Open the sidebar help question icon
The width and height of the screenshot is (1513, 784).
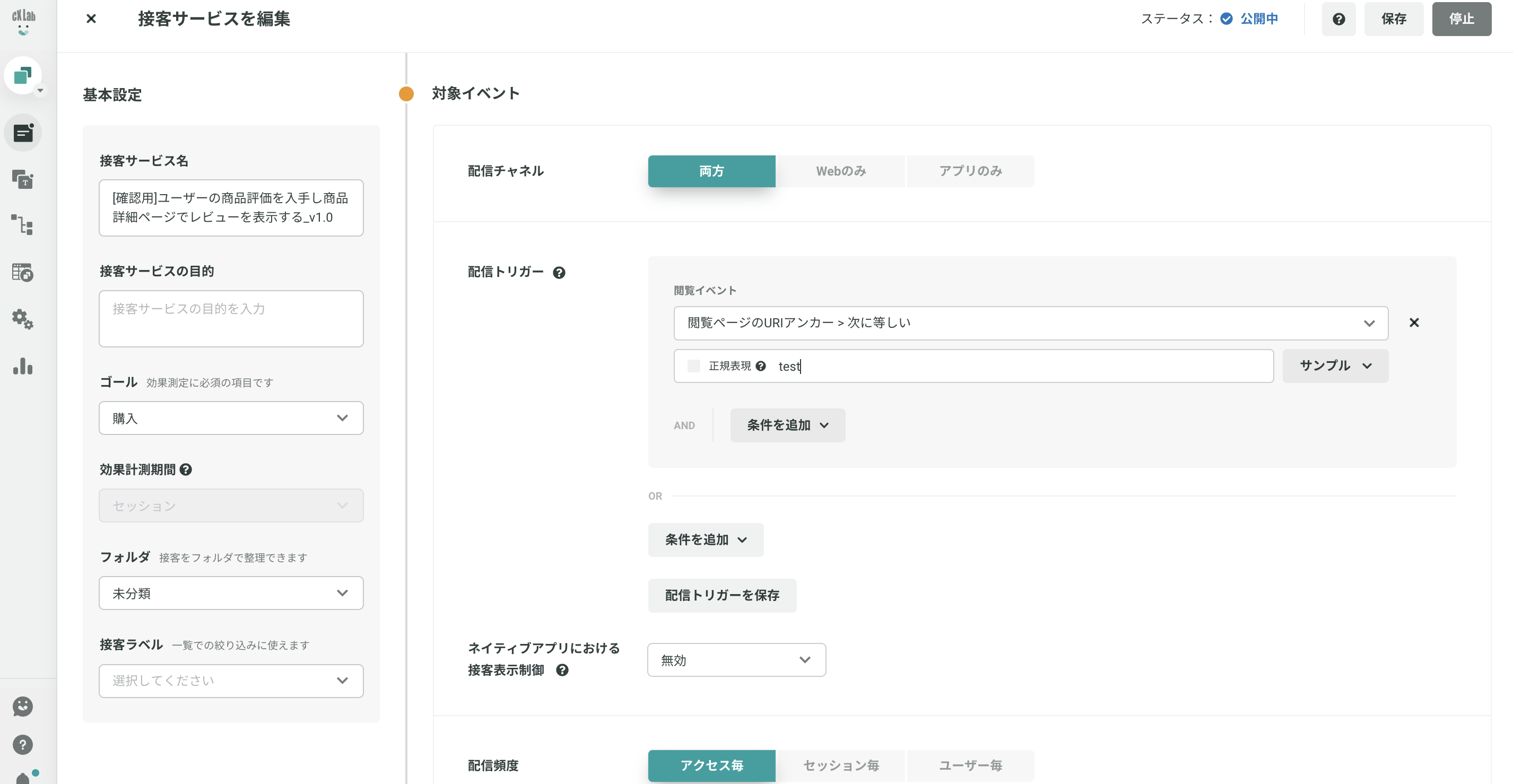pyautogui.click(x=23, y=745)
